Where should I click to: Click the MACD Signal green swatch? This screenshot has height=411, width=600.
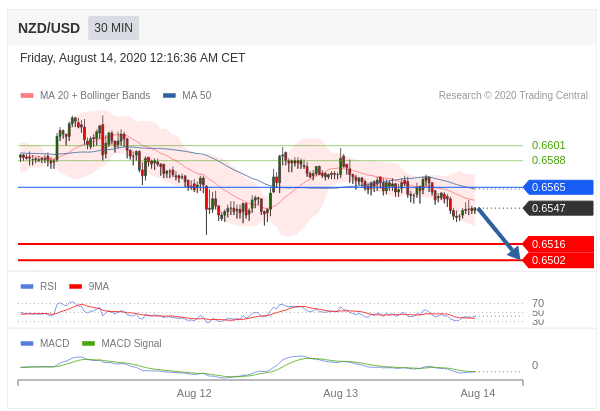pyautogui.click(x=88, y=343)
